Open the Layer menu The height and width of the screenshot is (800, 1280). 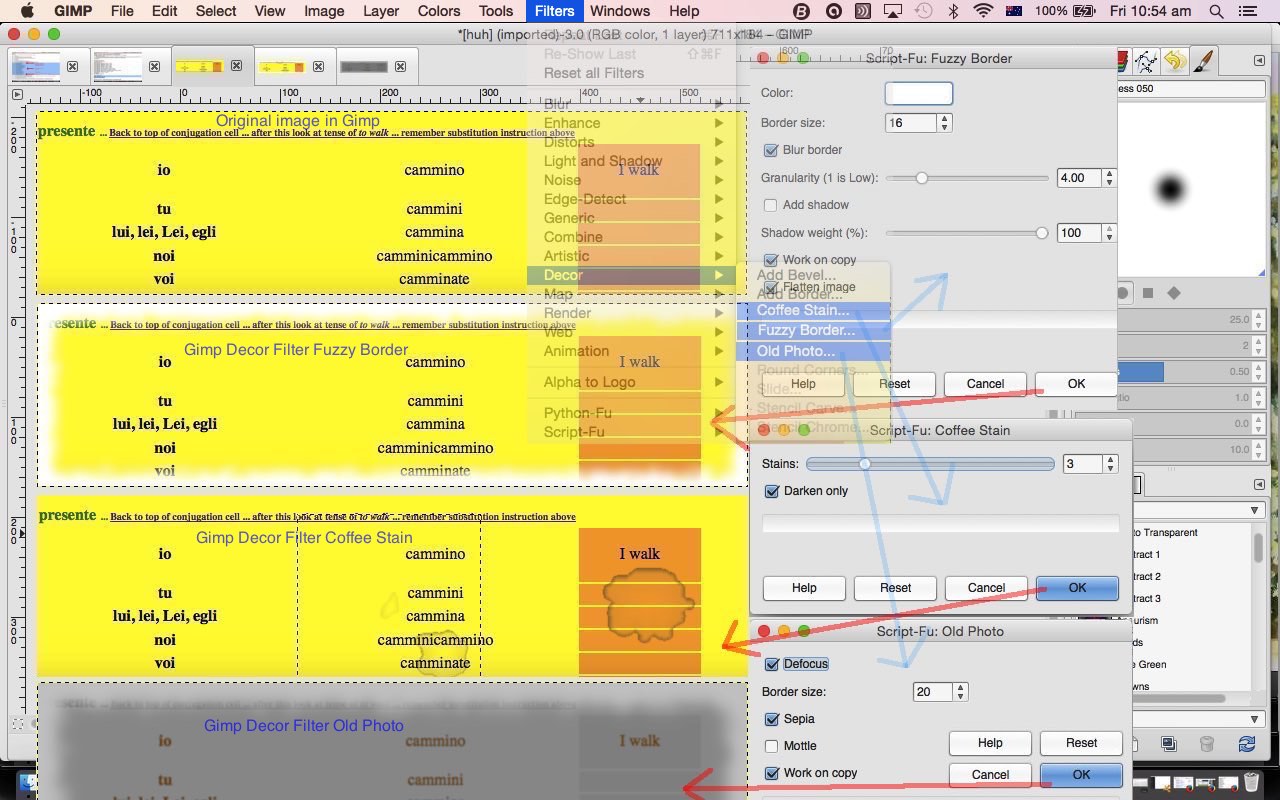(381, 11)
